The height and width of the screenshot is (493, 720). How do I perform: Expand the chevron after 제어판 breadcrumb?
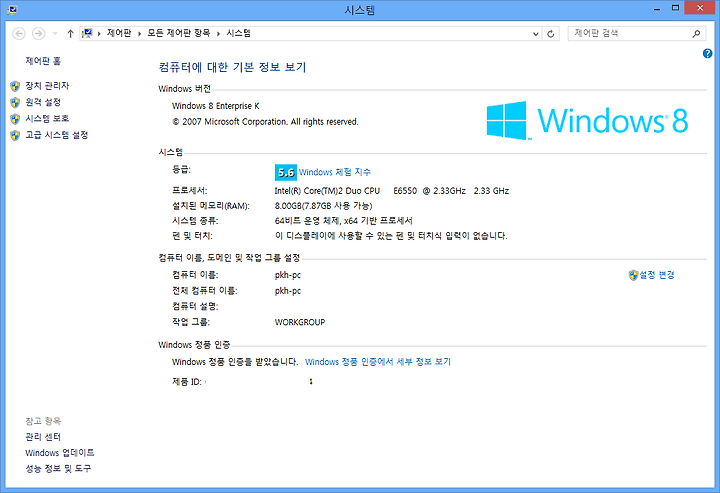pos(139,34)
